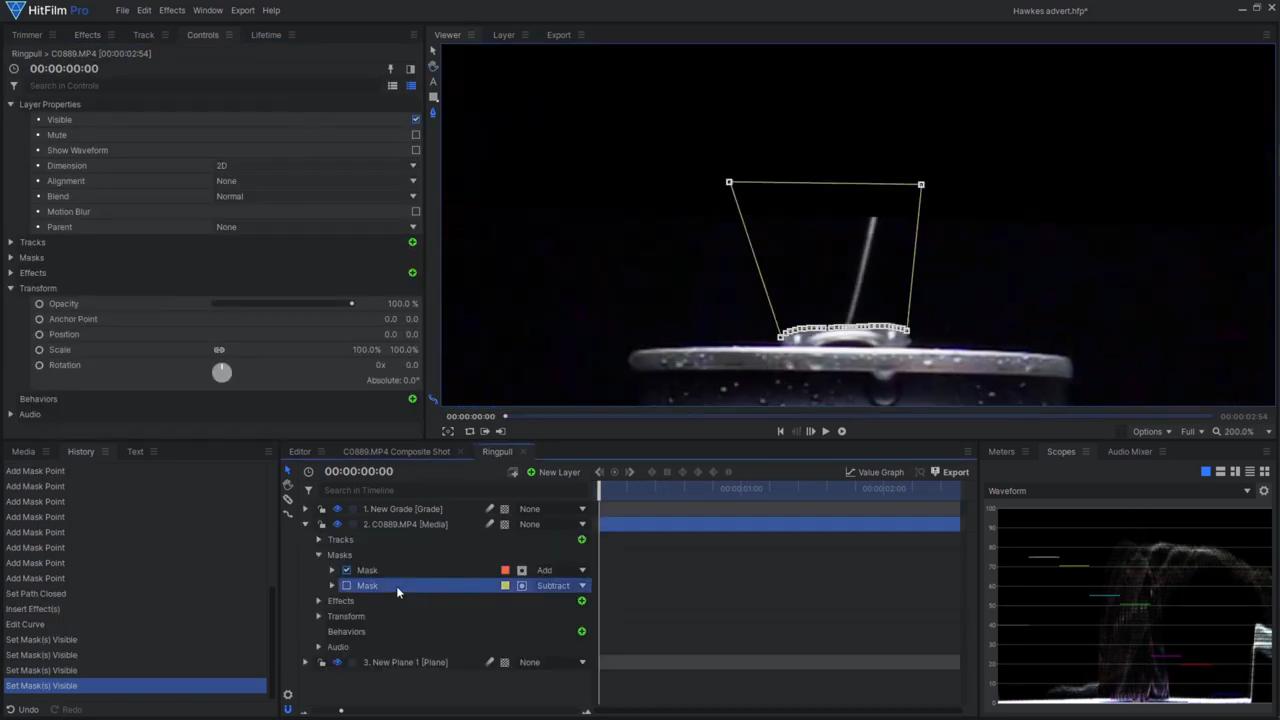This screenshot has height=720, width=1280.
Task: Click the timeline Export button
Action: (949, 472)
